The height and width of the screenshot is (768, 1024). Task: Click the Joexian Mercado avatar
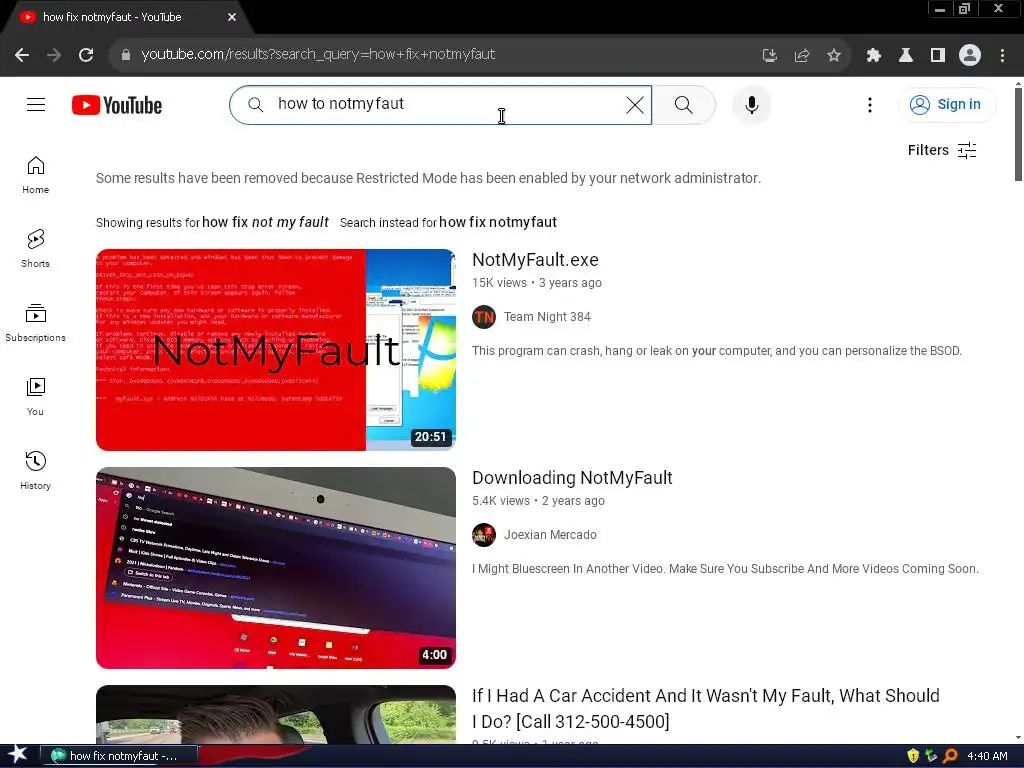(484, 535)
